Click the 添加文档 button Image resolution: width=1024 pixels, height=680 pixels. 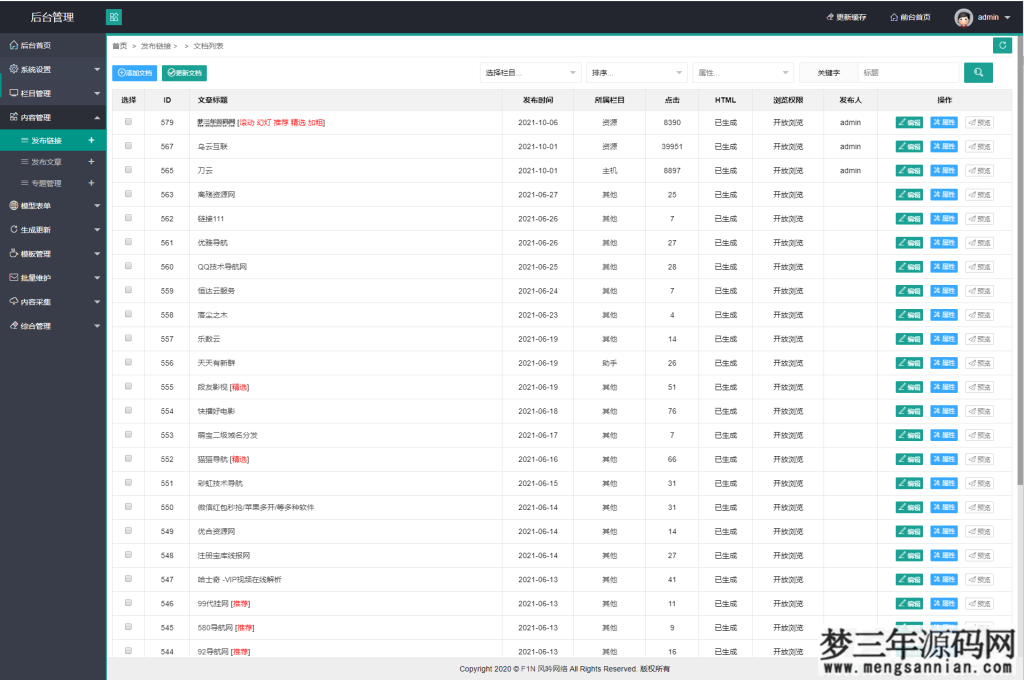click(x=134, y=73)
